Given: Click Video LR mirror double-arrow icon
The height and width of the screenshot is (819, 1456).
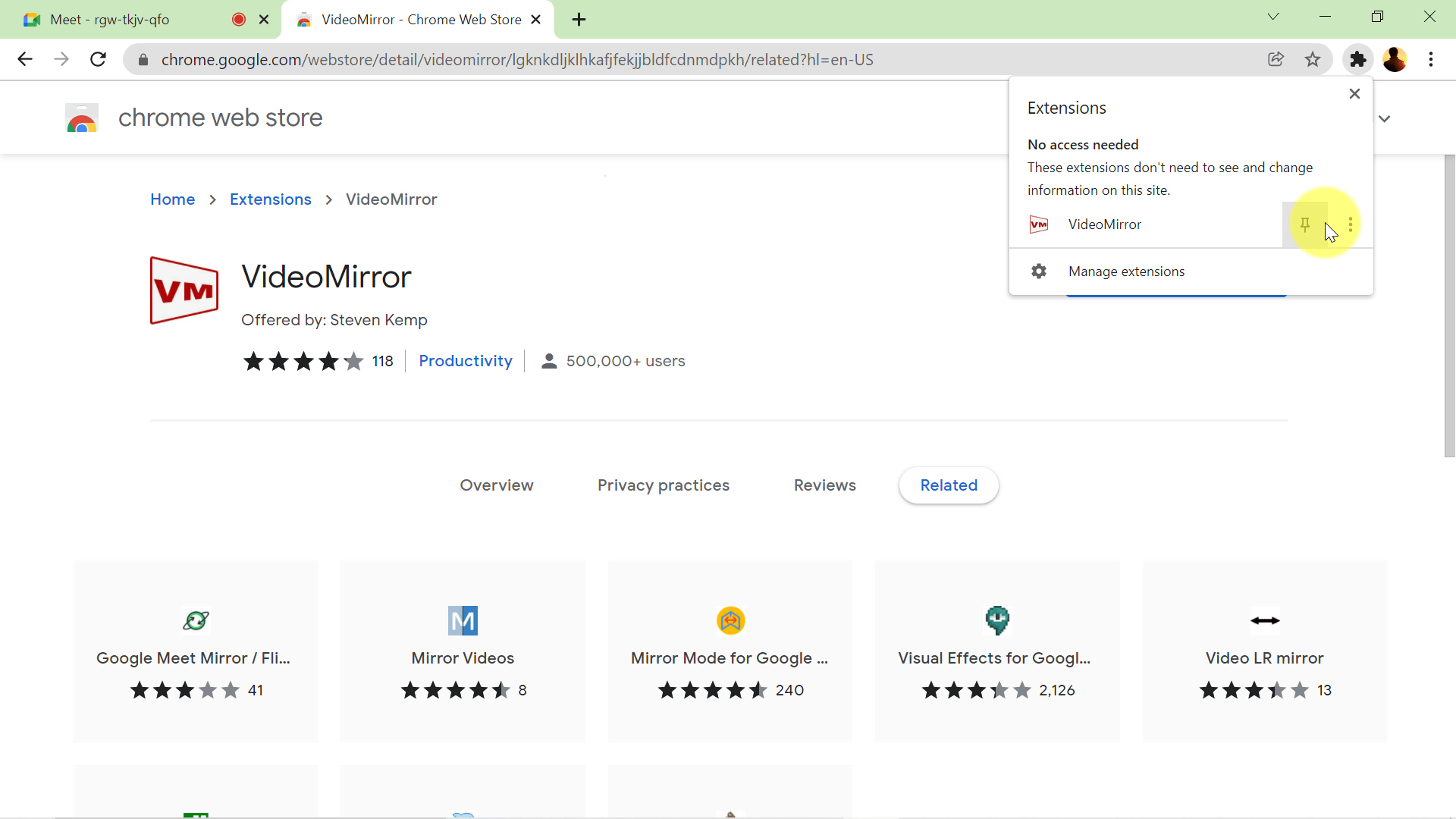Looking at the screenshot, I should coord(1265,620).
